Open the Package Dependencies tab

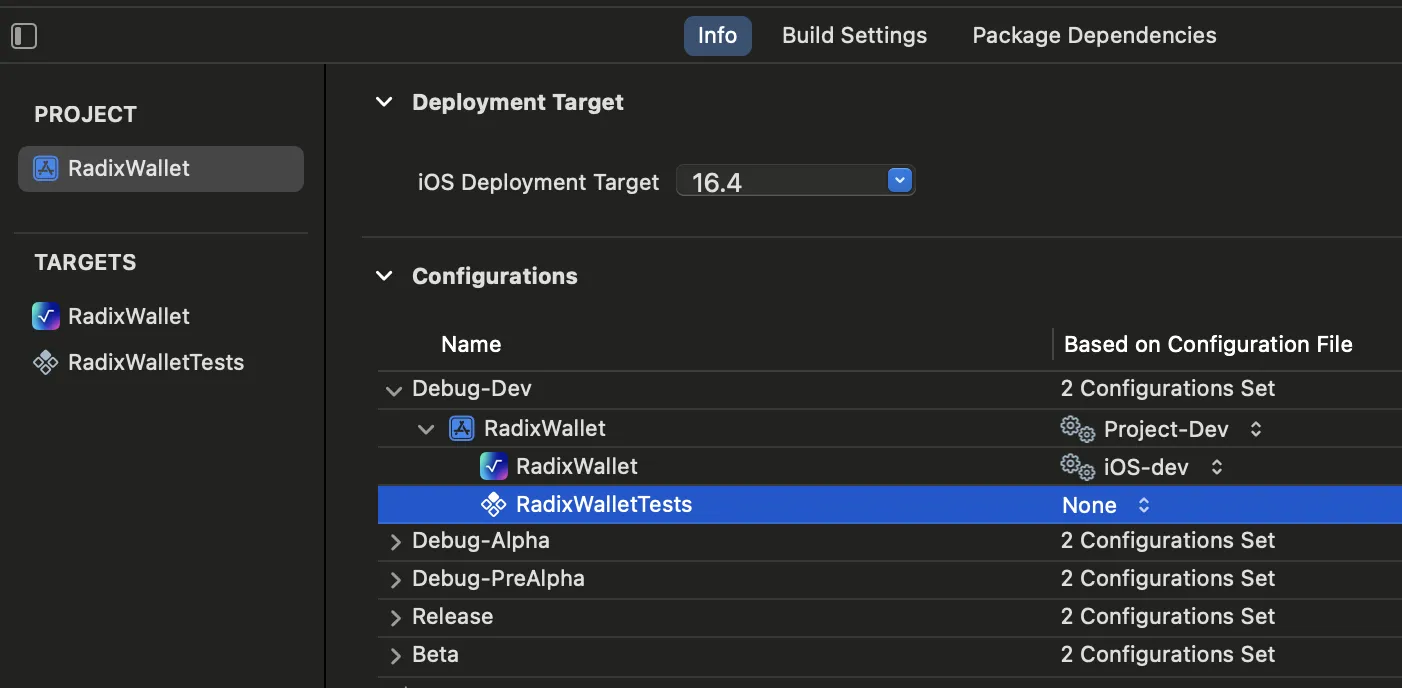[1094, 35]
